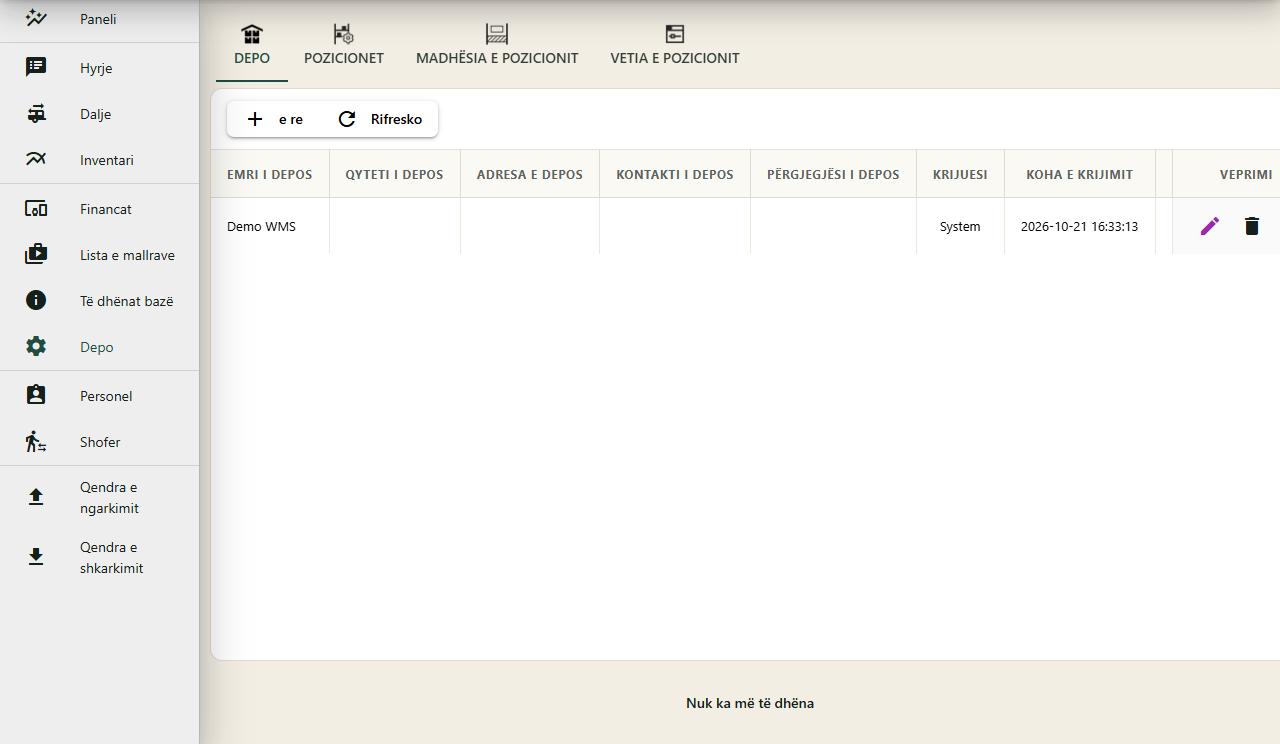Click the Dalje truck icon
The width and height of the screenshot is (1280, 744).
pos(36,114)
